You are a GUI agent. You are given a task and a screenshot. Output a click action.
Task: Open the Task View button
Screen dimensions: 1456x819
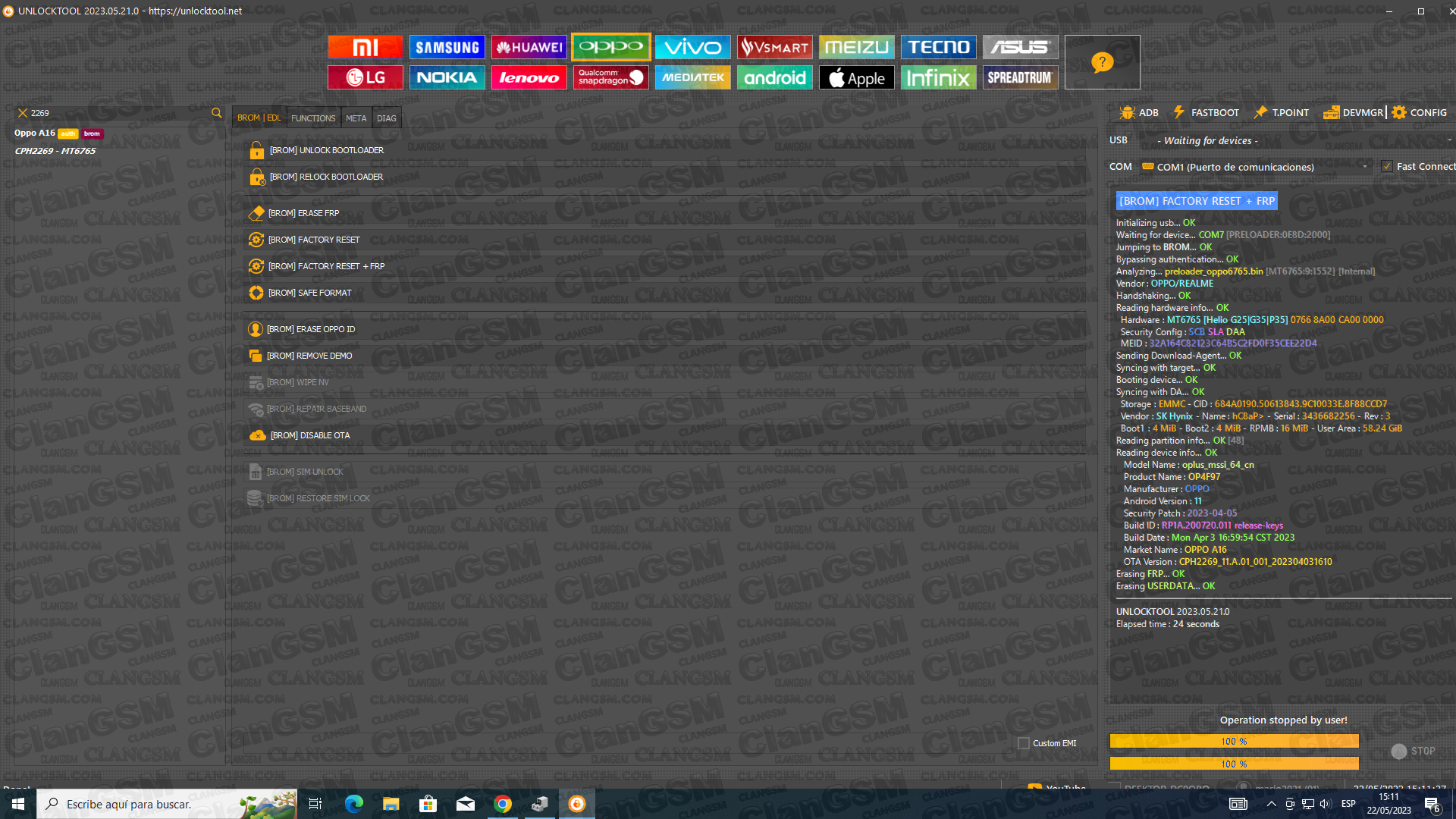315,804
